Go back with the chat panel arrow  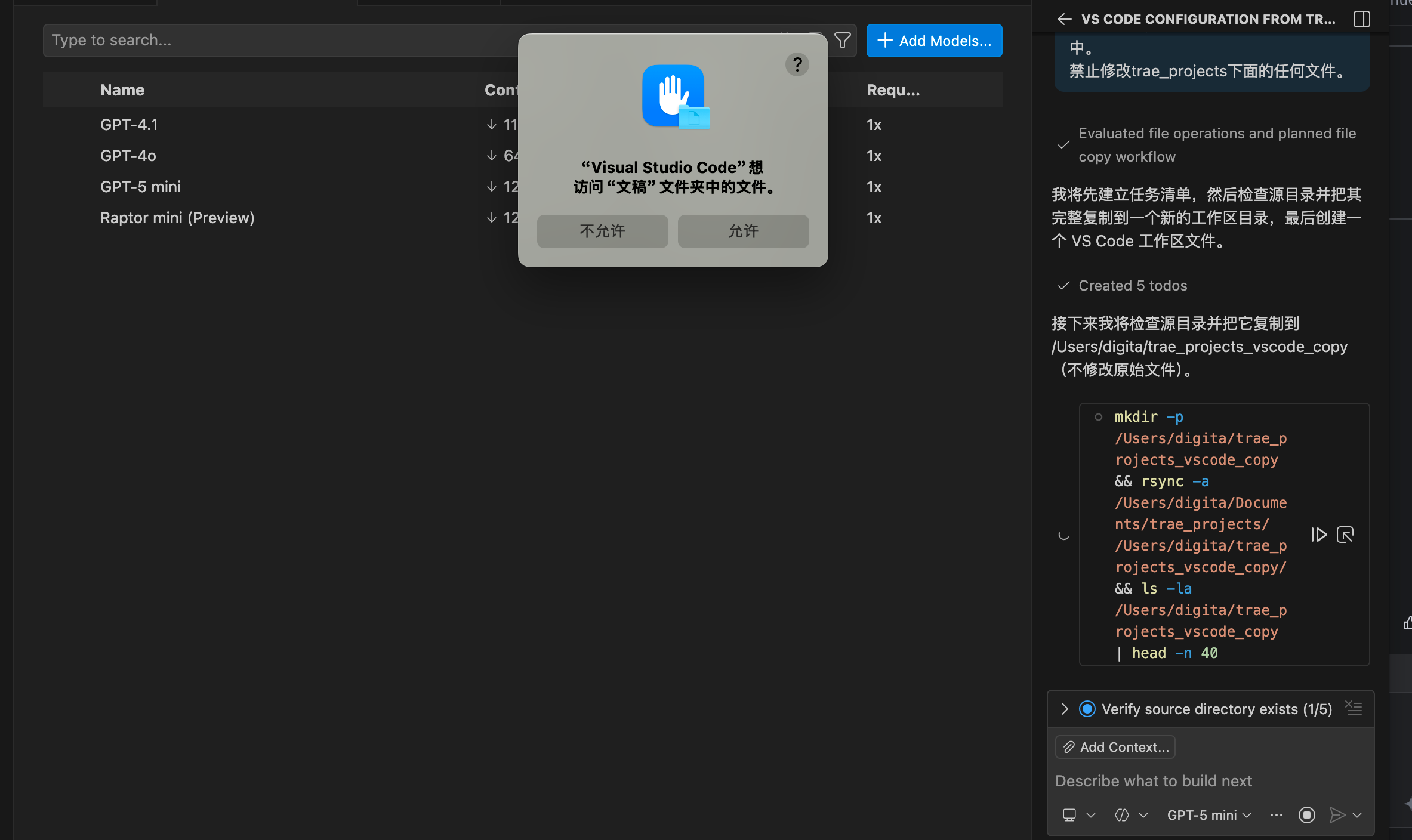tap(1064, 19)
